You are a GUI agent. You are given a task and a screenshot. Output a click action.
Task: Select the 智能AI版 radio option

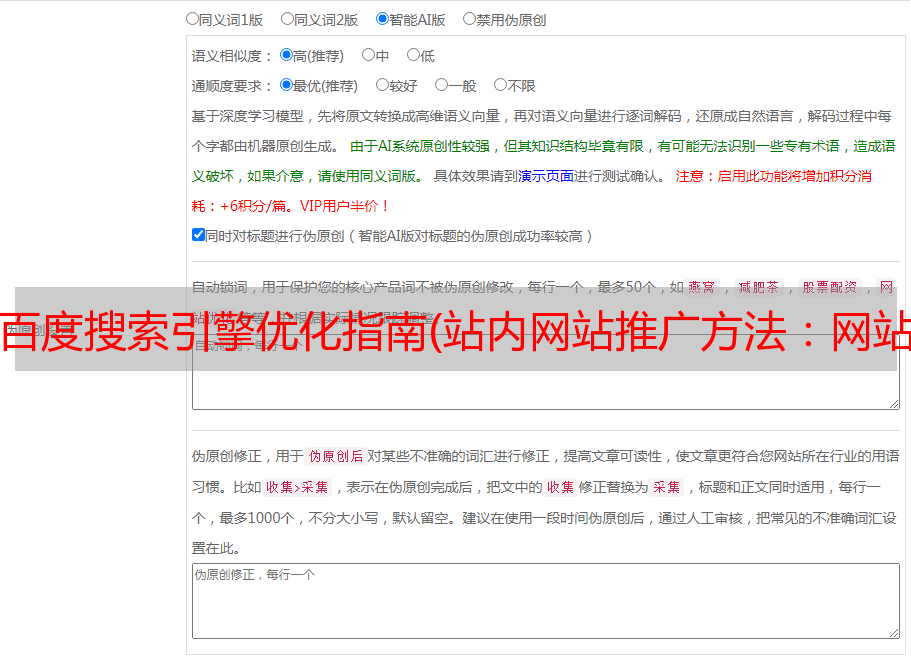(382, 19)
